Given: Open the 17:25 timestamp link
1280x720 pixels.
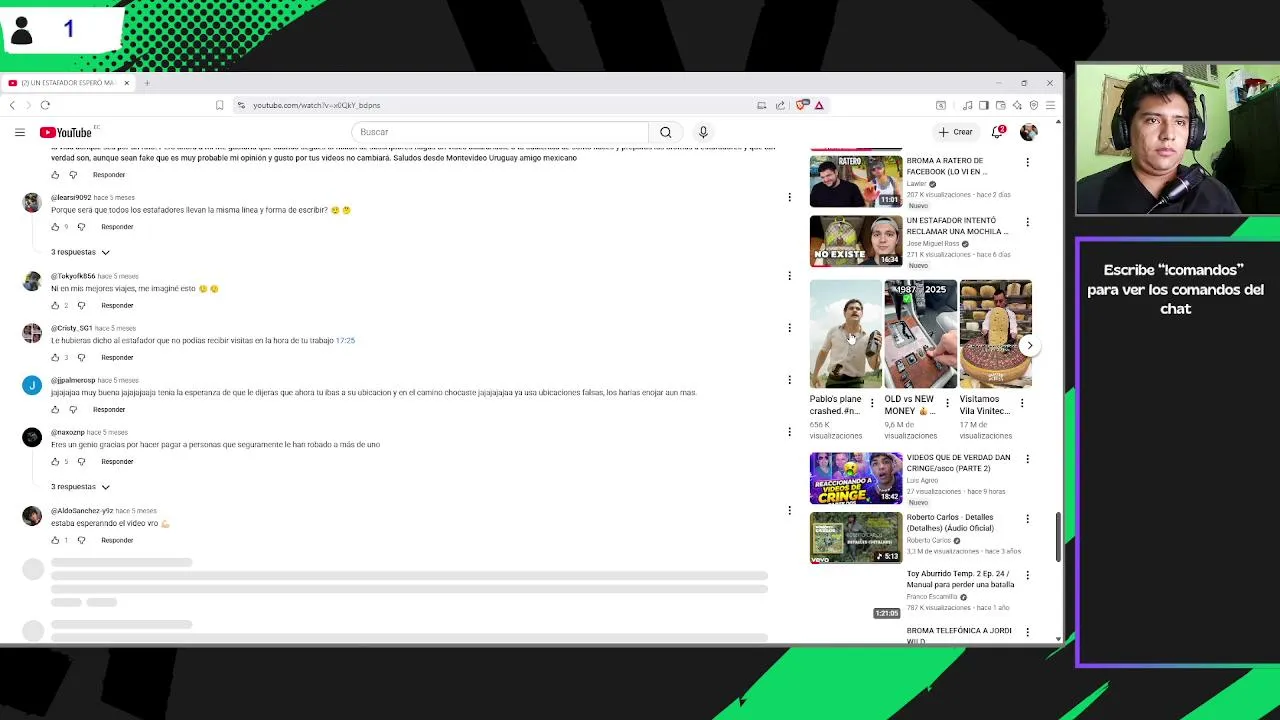Looking at the screenshot, I should pos(345,341).
